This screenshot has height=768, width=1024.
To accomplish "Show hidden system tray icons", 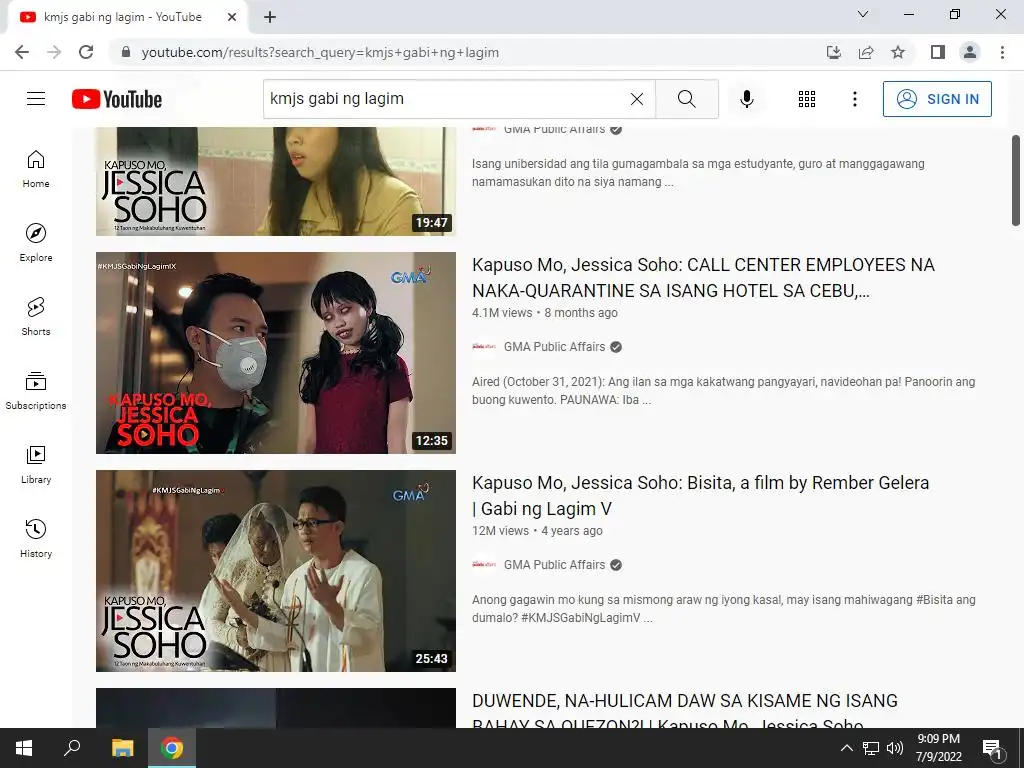I will pos(846,748).
